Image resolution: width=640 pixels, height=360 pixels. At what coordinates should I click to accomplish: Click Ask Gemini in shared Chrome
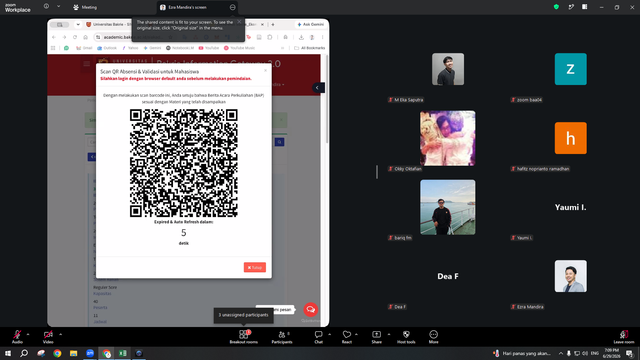pyautogui.click(x=311, y=24)
